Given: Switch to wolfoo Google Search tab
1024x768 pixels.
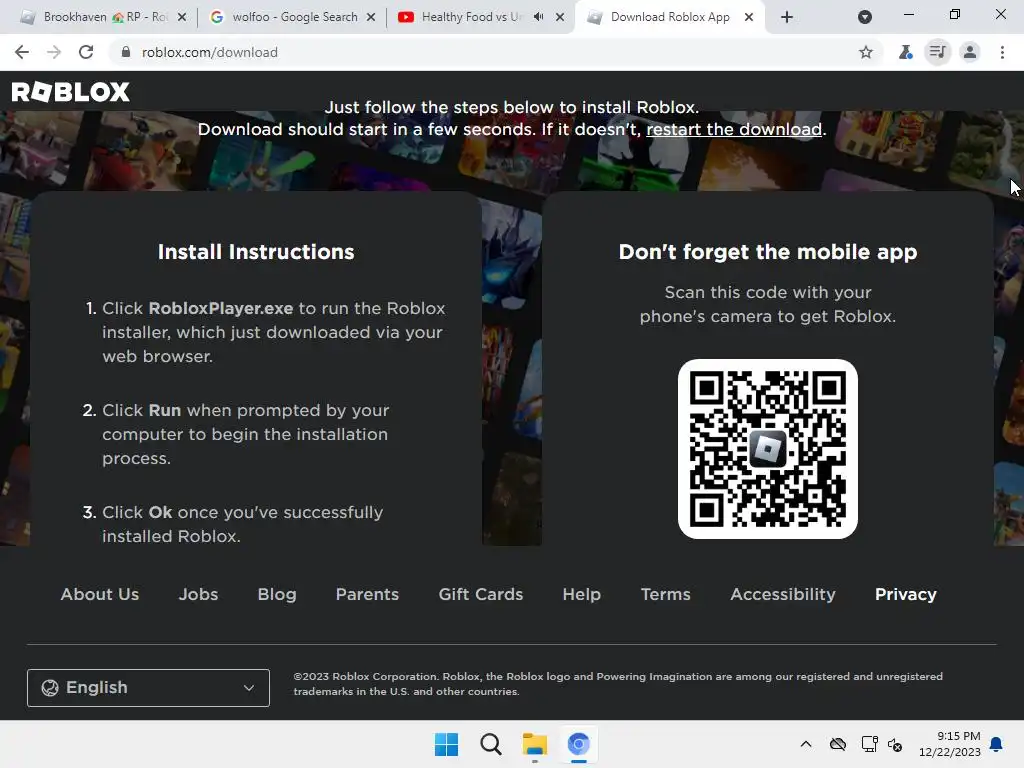Looking at the screenshot, I should pyautogui.click(x=292, y=17).
